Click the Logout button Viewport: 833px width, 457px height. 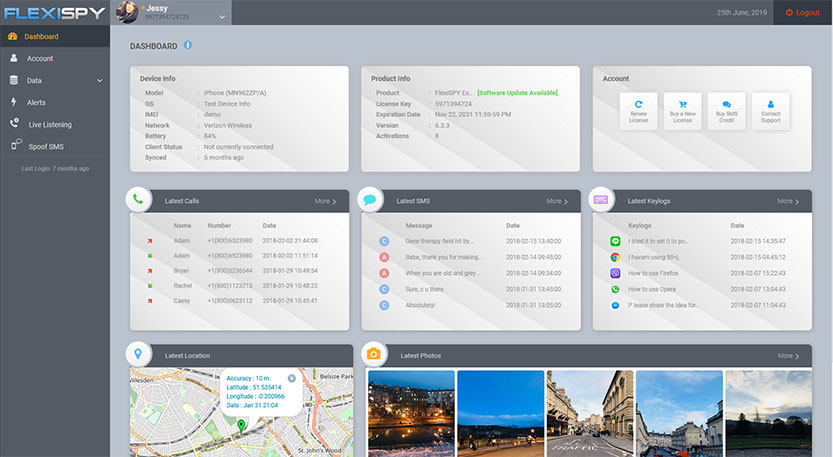(803, 12)
